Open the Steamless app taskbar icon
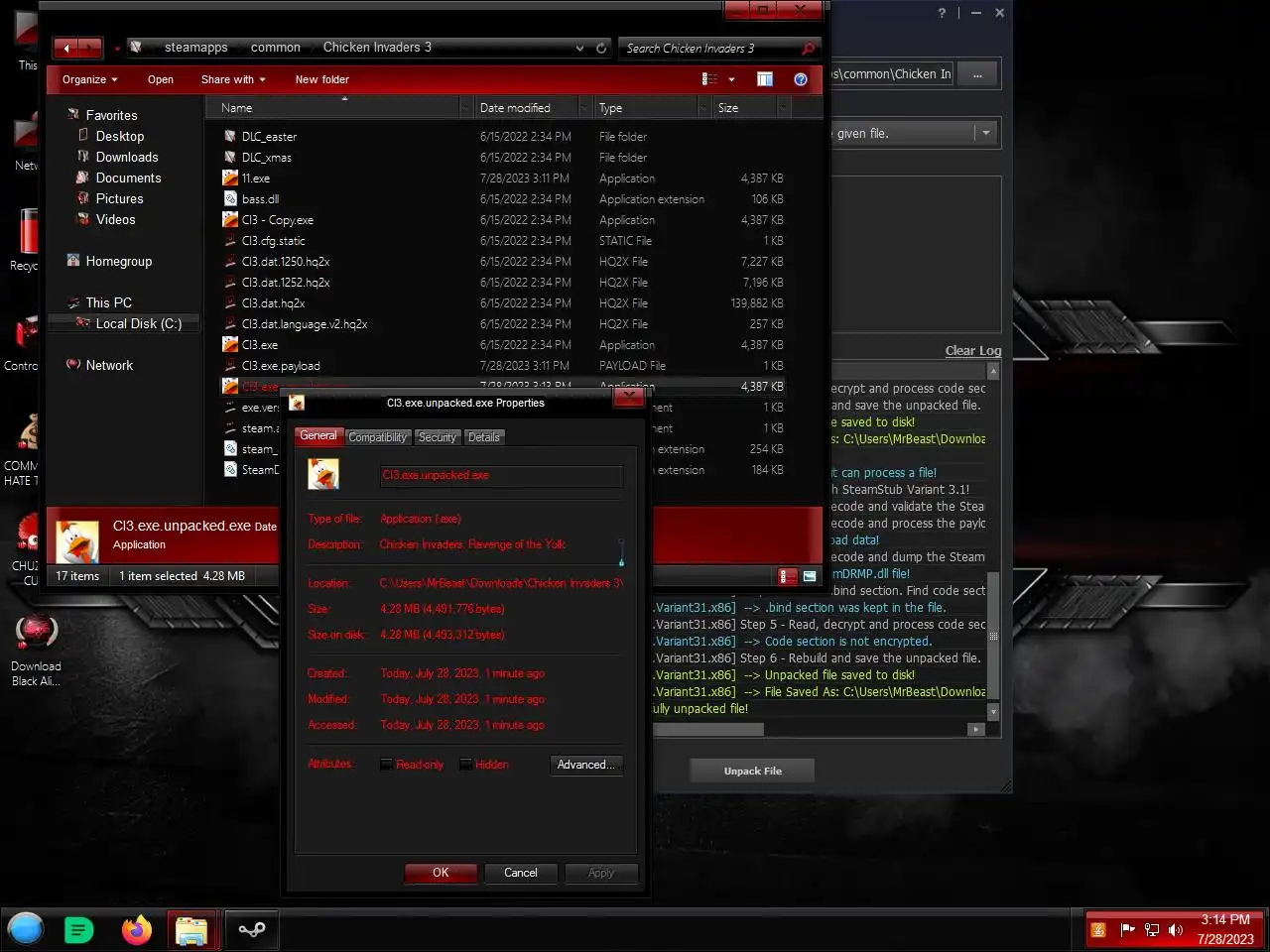The image size is (1270, 952). pos(252,930)
